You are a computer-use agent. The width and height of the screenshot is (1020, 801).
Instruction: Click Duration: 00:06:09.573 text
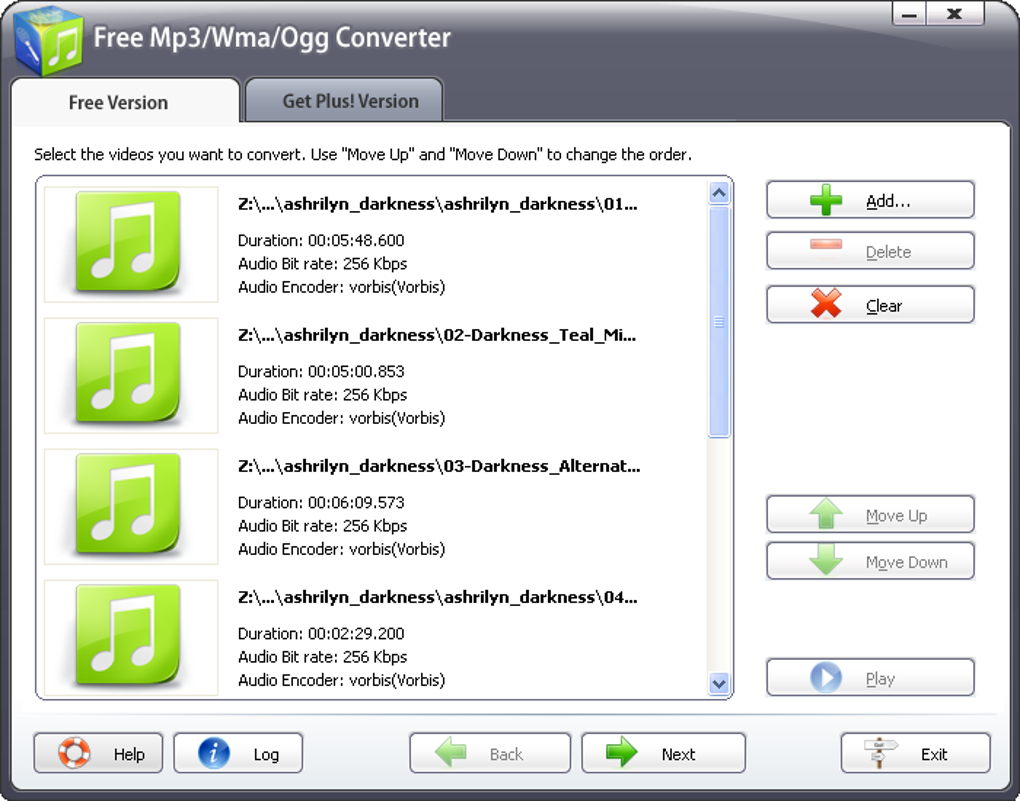click(x=321, y=502)
